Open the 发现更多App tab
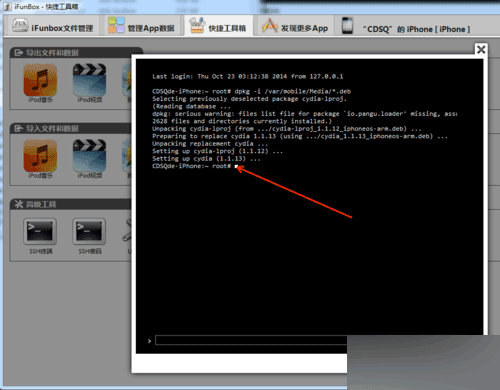This screenshot has width=500, height=390. [295, 26]
